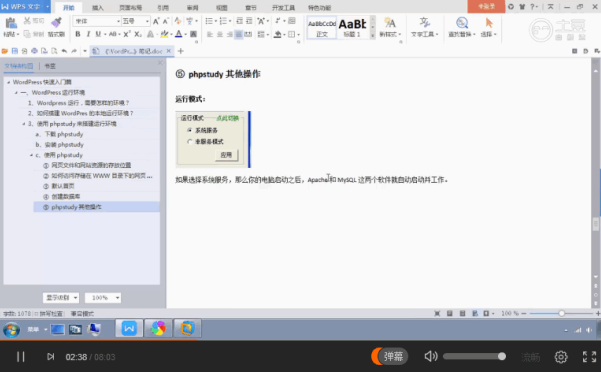Click the 流畅 video quality option
Screen dimensions: 601x372
coord(530,357)
